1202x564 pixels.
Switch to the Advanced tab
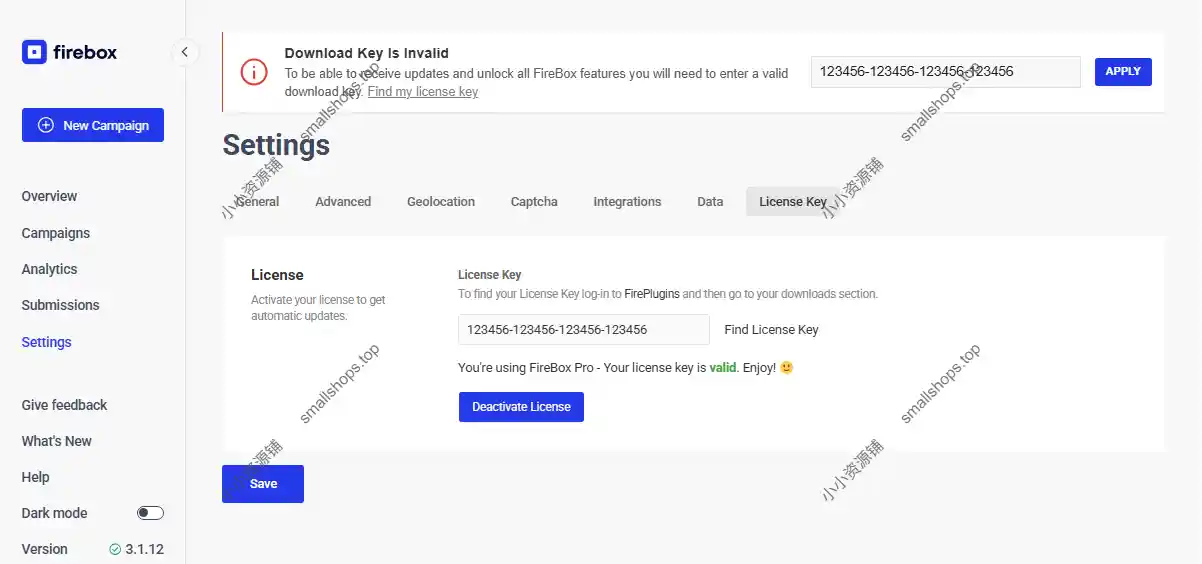(343, 201)
